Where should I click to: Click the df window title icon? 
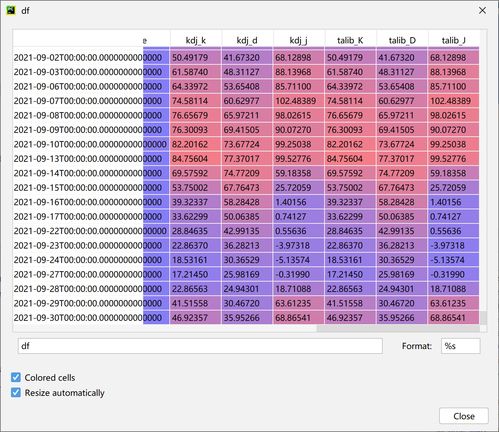point(11,10)
